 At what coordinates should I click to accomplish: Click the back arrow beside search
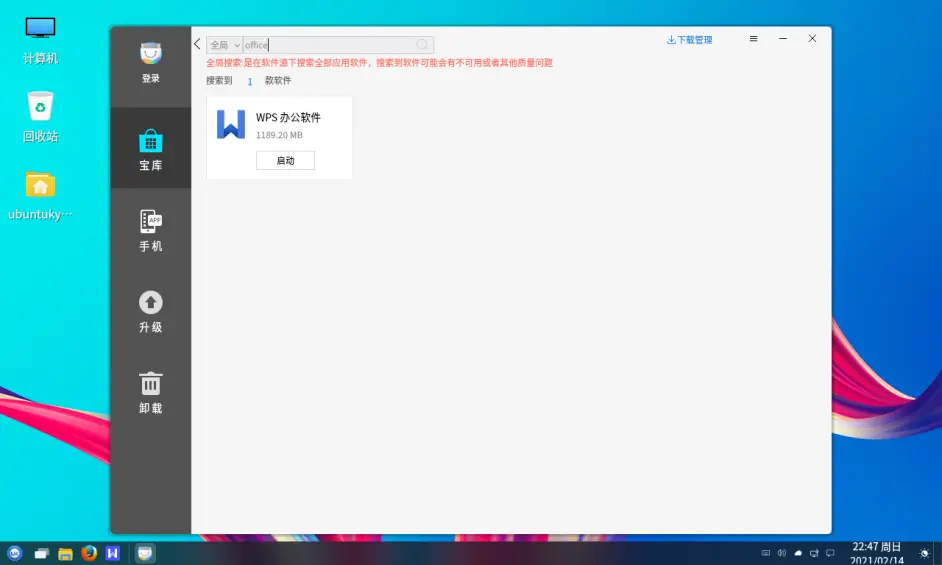pos(197,44)
